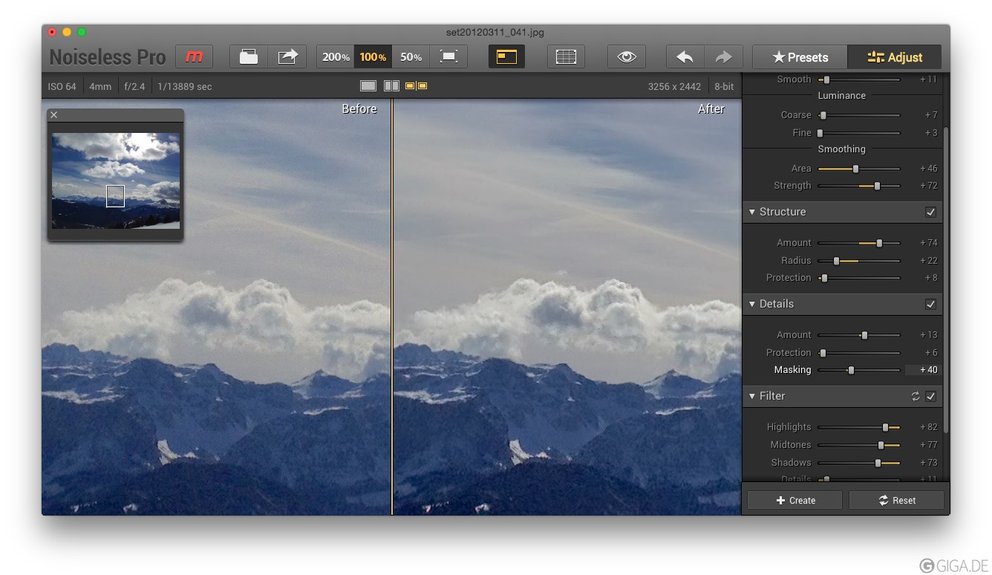Open an image file with folder icon
Image resolution: width=992 pixels, height=575 pixels.
pyautogui.click(x=248, y=57)
